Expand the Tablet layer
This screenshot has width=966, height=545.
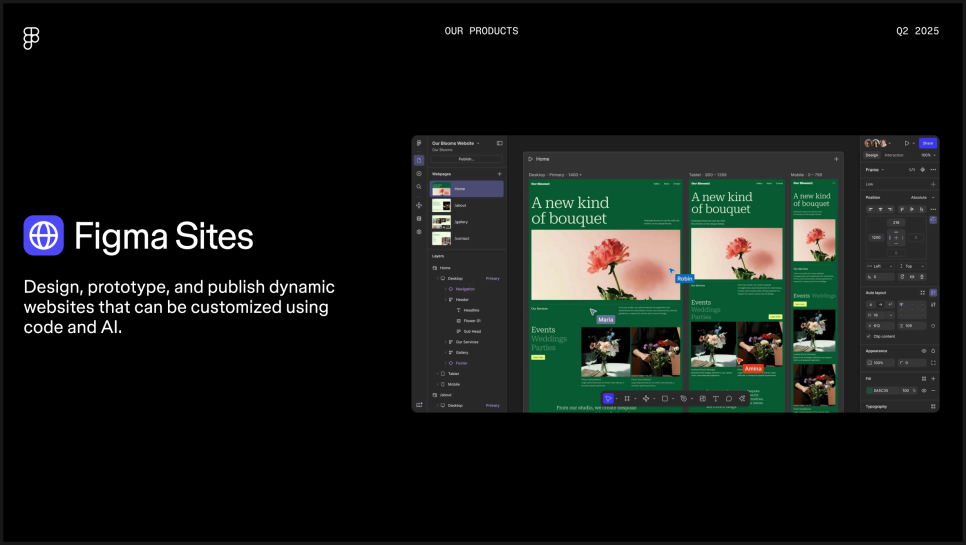[x=438, y=373]
